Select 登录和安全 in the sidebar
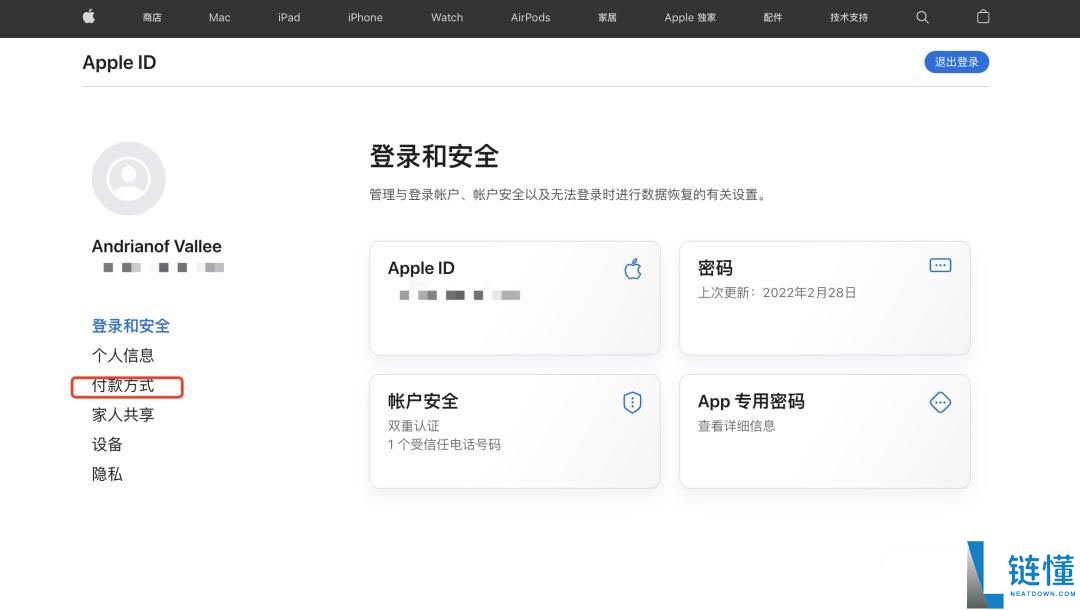Screen dimensions: 1080x610 click(131, 325)
